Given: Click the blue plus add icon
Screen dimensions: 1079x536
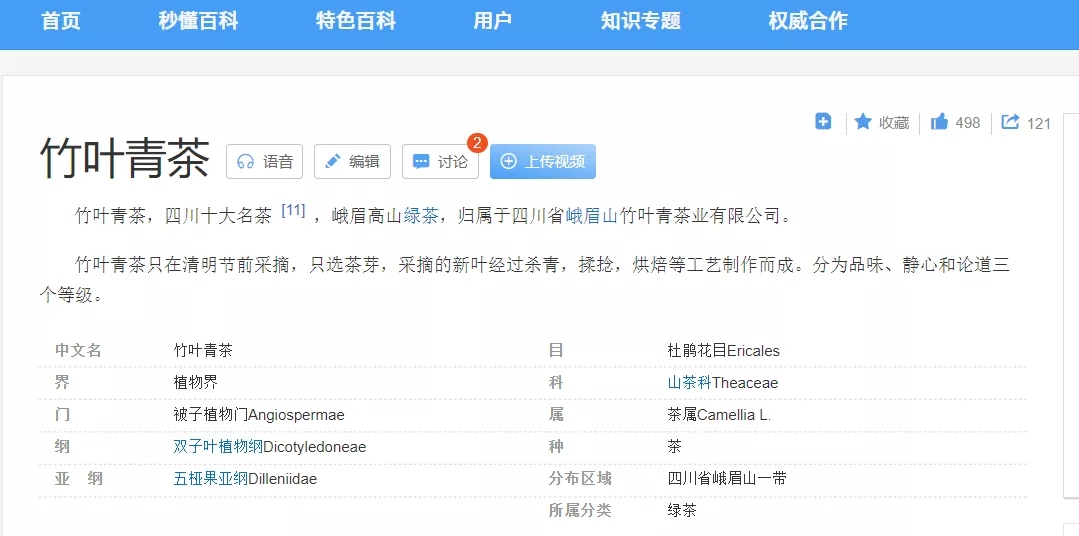Looking at the screenshot, I should pyautogui.click(x=823, y=122).
